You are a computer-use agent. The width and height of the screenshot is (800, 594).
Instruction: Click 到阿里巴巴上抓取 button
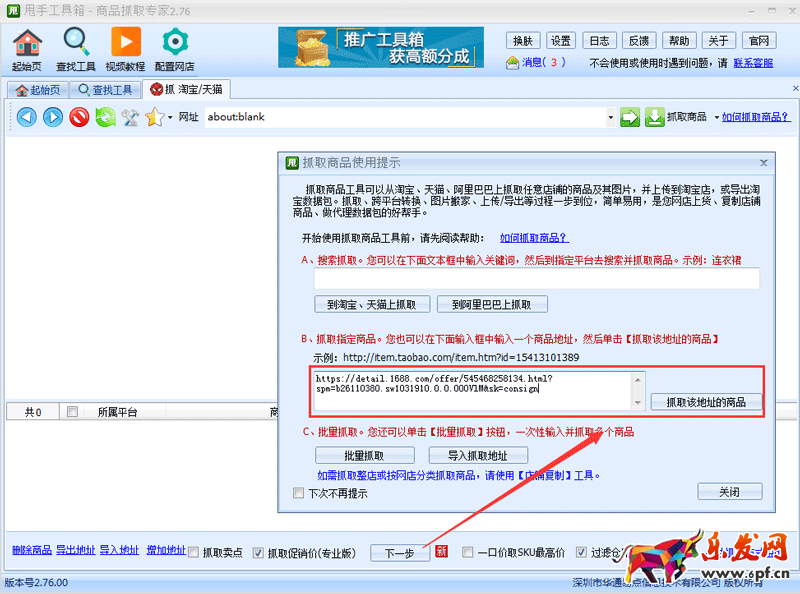click(x=492, y=305)
